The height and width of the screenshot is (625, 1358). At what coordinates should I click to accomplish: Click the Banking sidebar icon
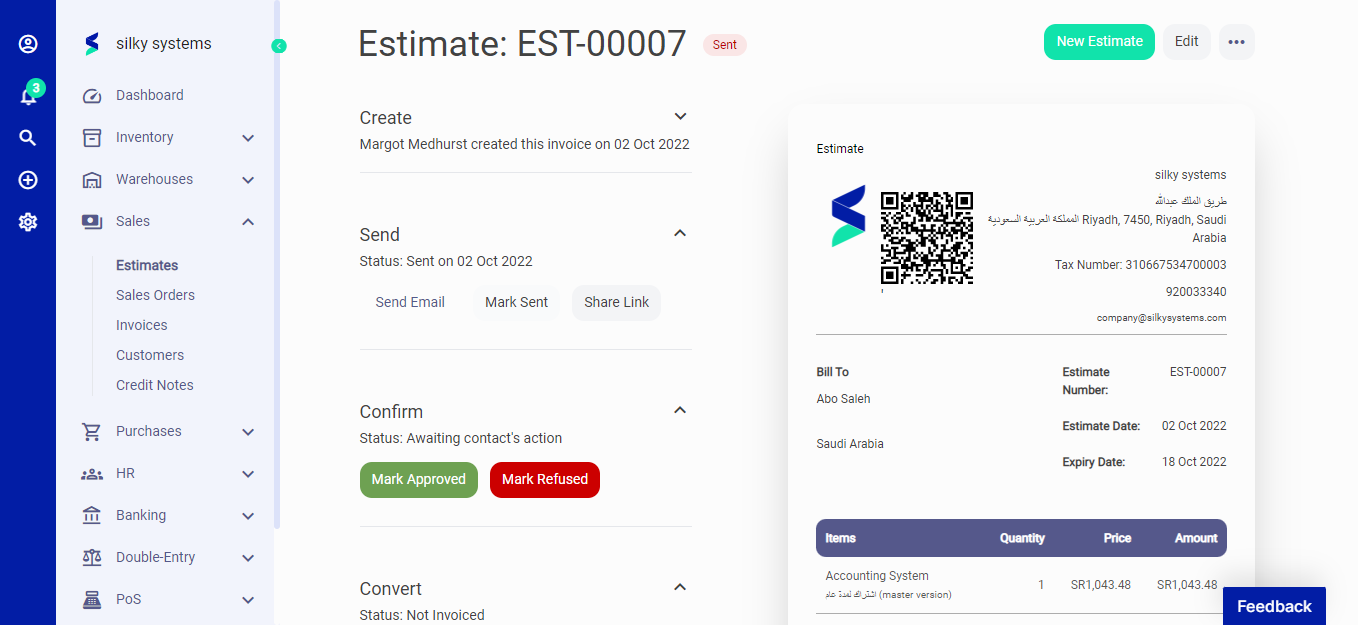(91, 515)
